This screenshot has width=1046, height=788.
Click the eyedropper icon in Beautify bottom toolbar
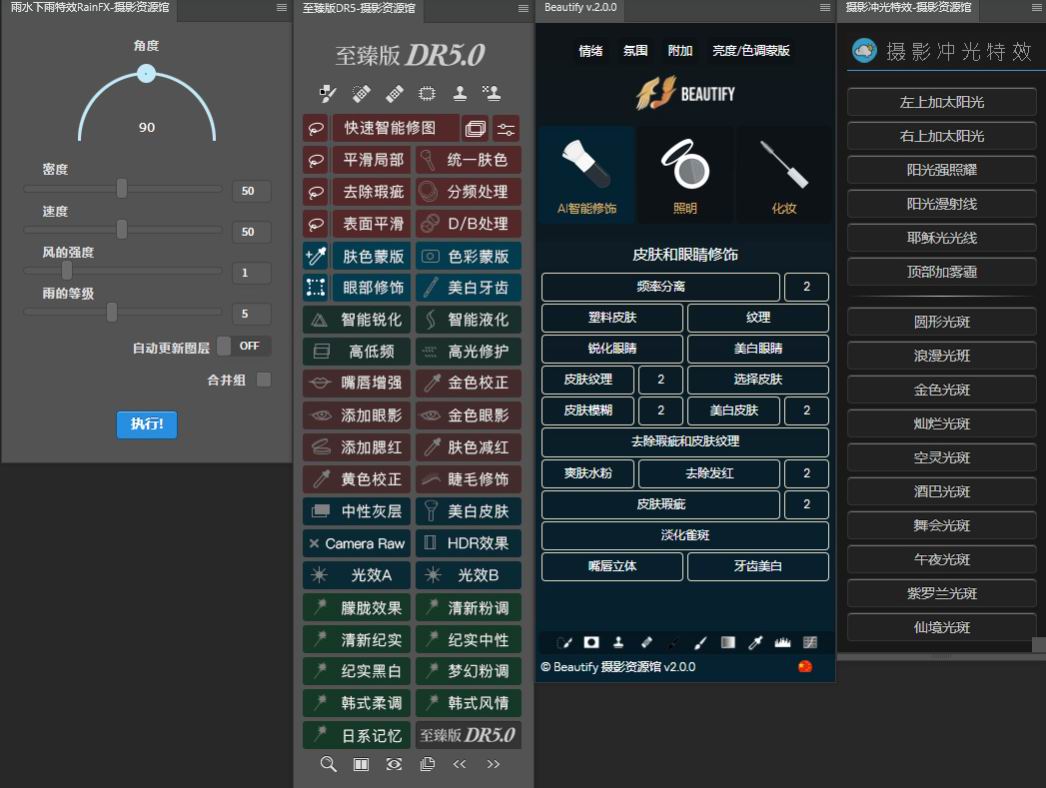pos(755,642)
